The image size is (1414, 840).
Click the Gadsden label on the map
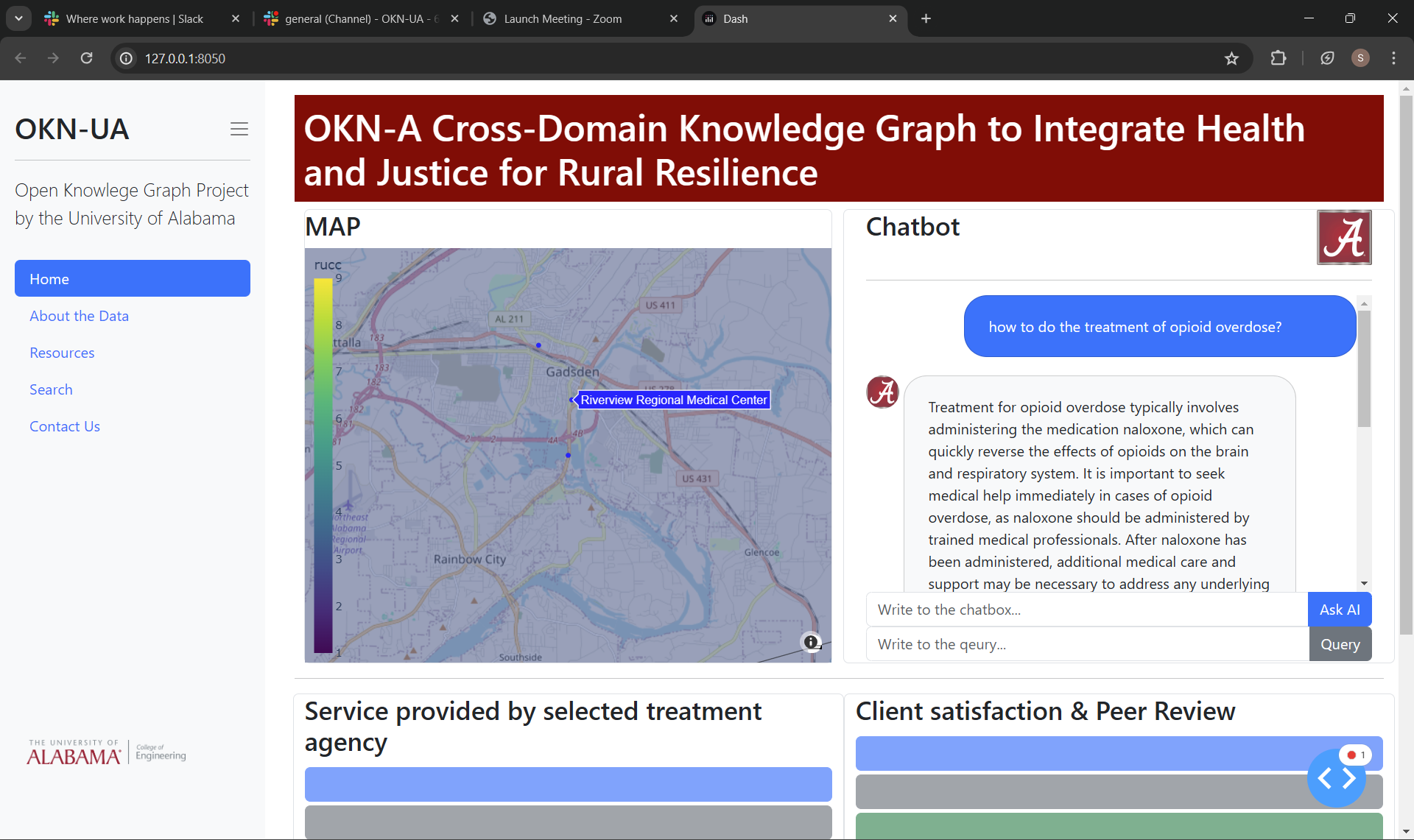[x=572, y=372]
